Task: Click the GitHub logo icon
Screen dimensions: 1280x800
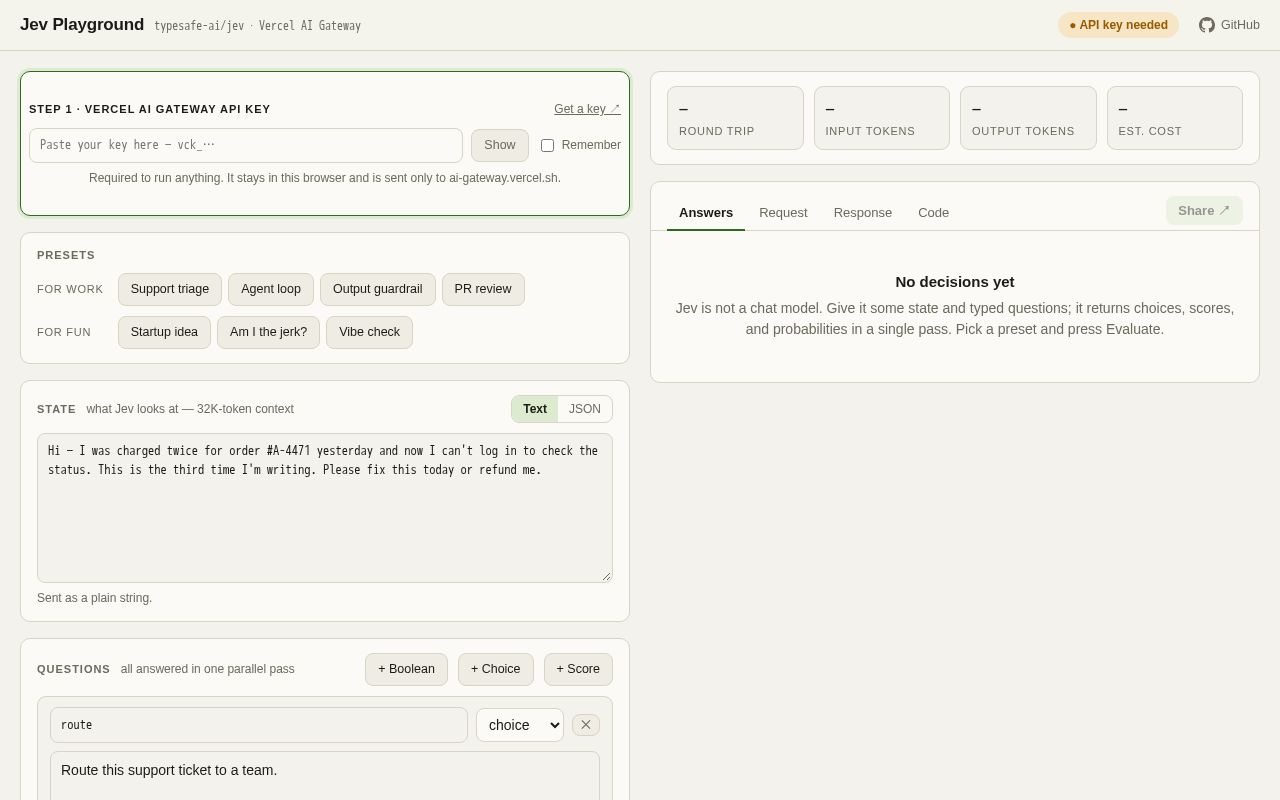Action: coord(1207,25)
